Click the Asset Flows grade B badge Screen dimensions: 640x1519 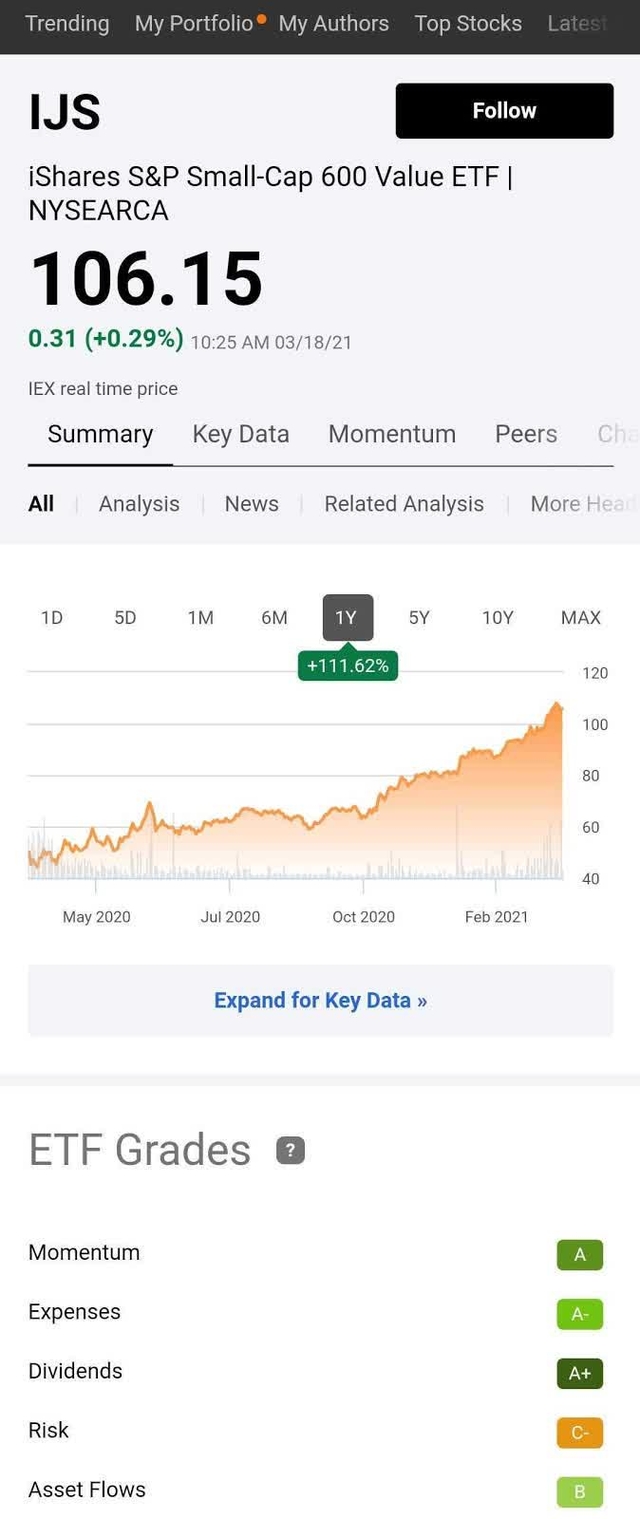click(x=580, y=1492)
